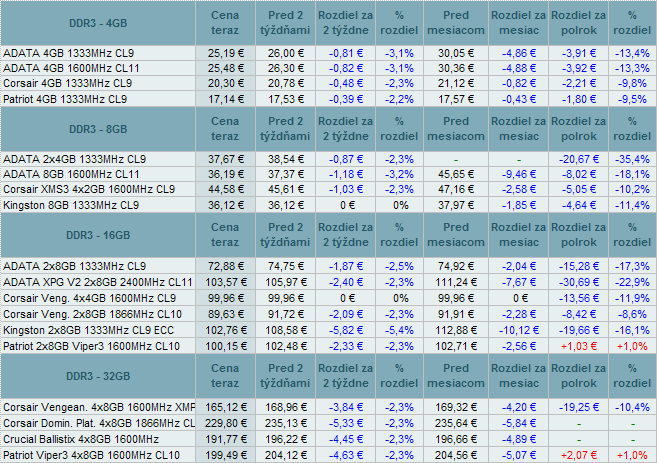The width and height of the screenshot is (657, 463).
Task: Click the 111,24 € price a month ago
Action: pos(456,282)
